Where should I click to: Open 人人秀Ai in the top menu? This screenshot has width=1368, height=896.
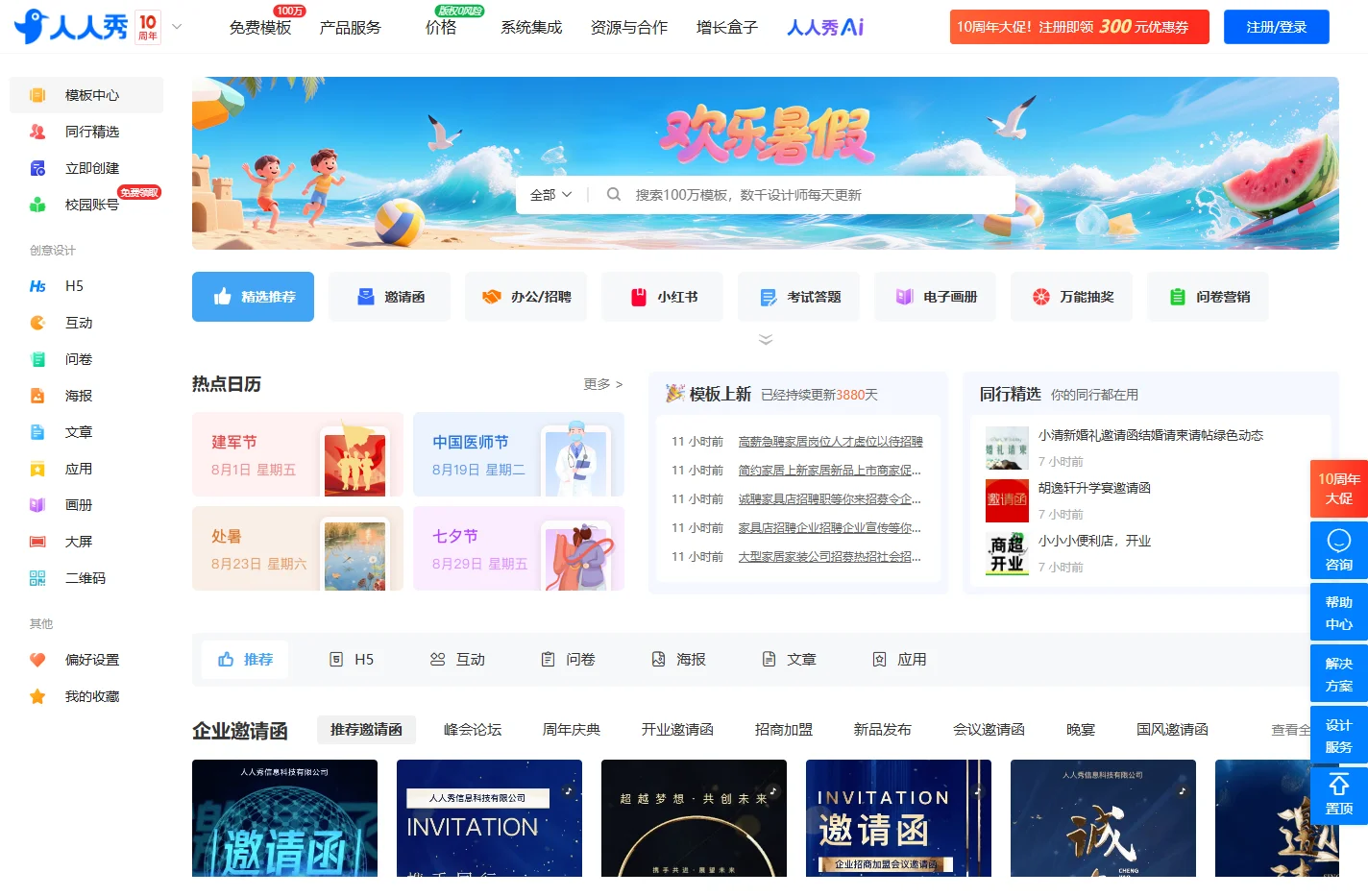click(825, 27)
